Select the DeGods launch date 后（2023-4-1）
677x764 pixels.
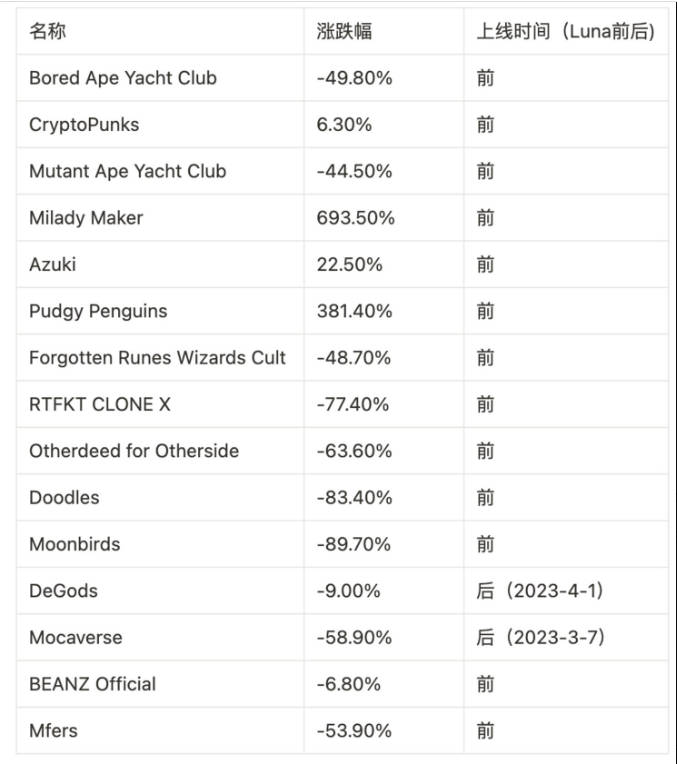pos(541,591)
